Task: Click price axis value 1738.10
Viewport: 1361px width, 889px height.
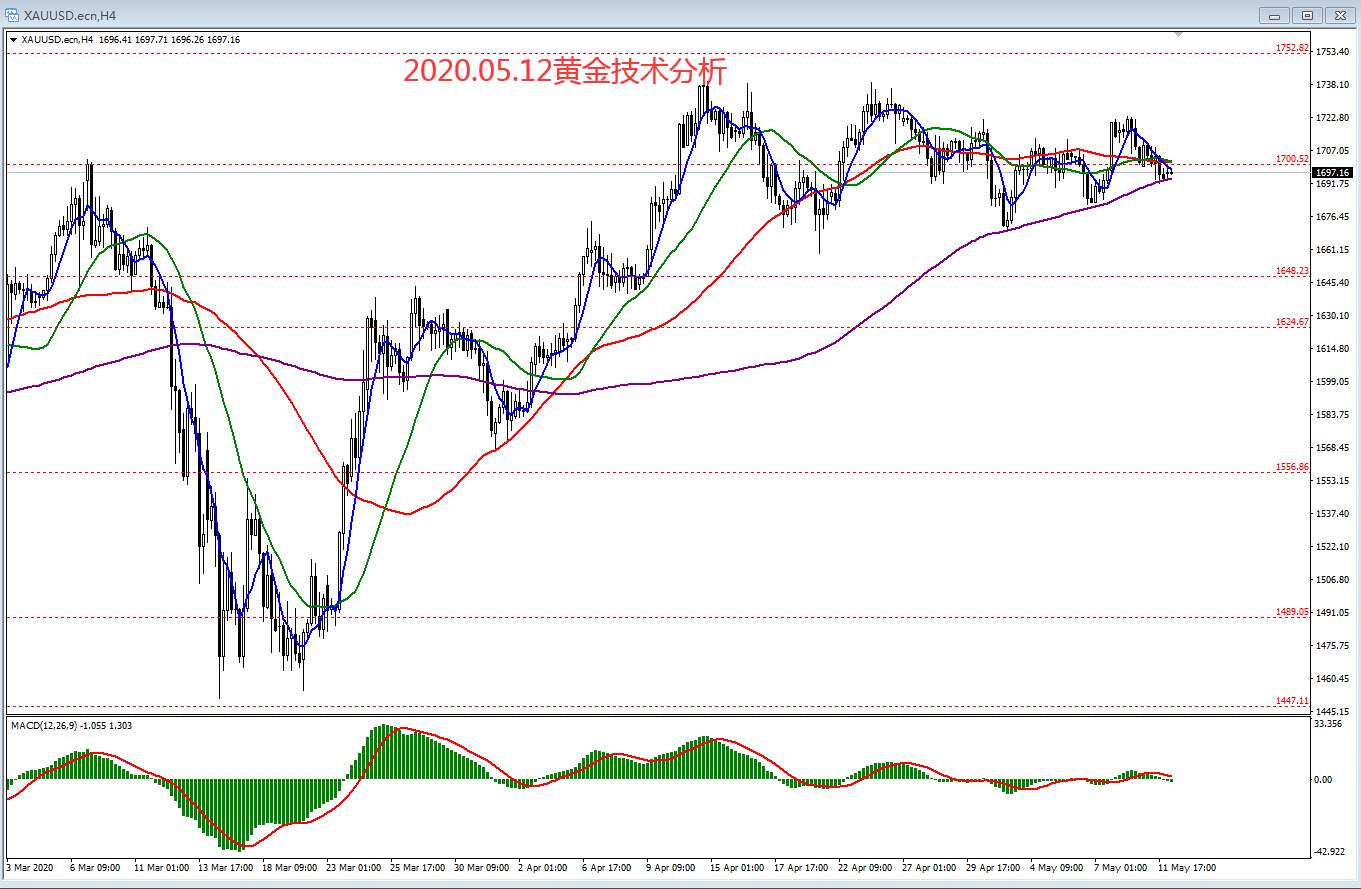Action: pos(1333,85)
